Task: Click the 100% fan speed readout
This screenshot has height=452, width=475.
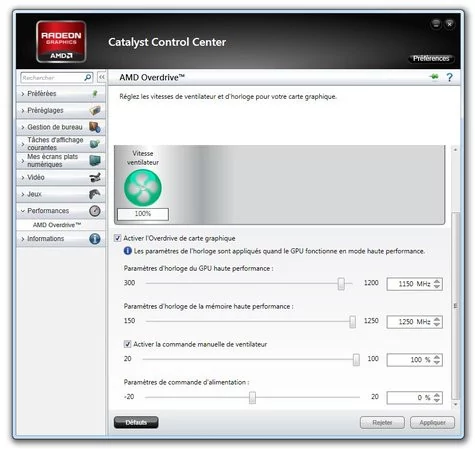Action: (x=143, y=214)
